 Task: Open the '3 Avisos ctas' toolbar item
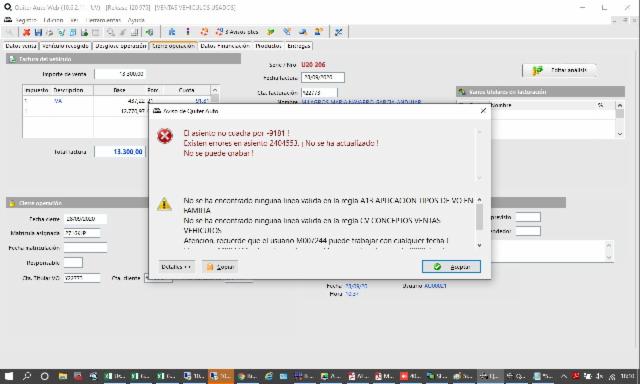(x=237, y=32)
